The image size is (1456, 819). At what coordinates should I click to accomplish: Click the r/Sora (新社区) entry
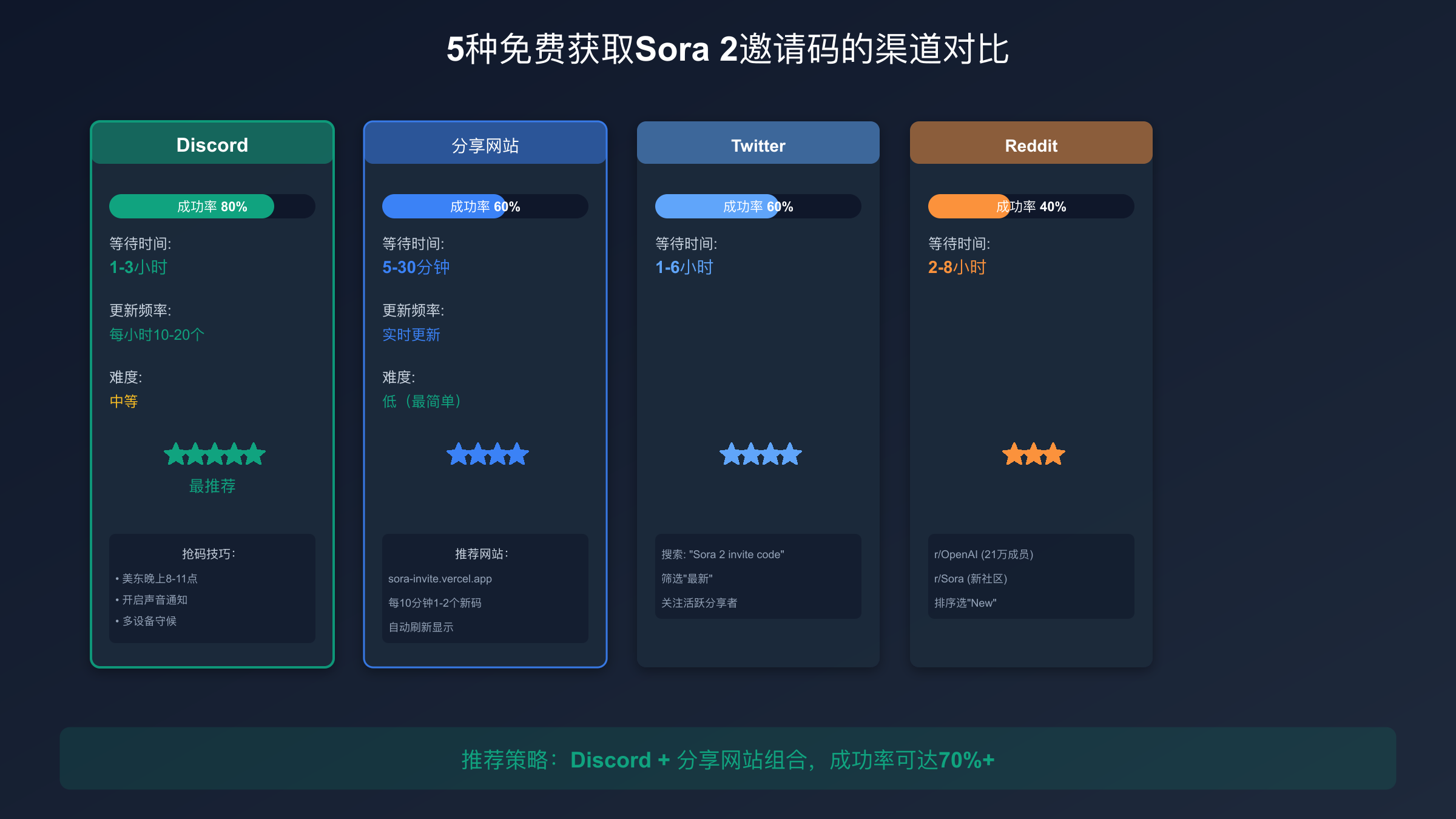point(971,579)
